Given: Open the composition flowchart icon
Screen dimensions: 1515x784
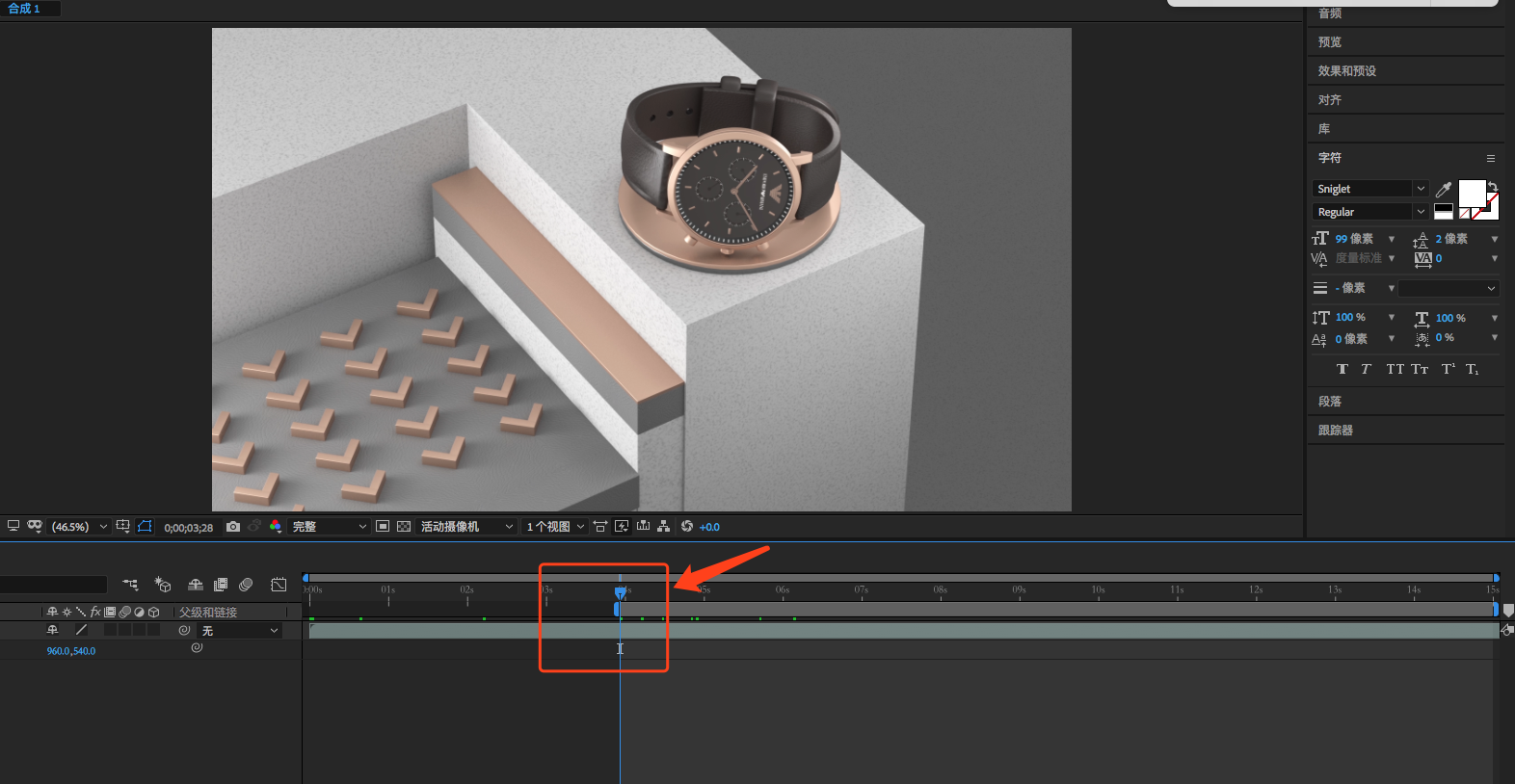Looking at the screenshot, I should tap(663, 527).
